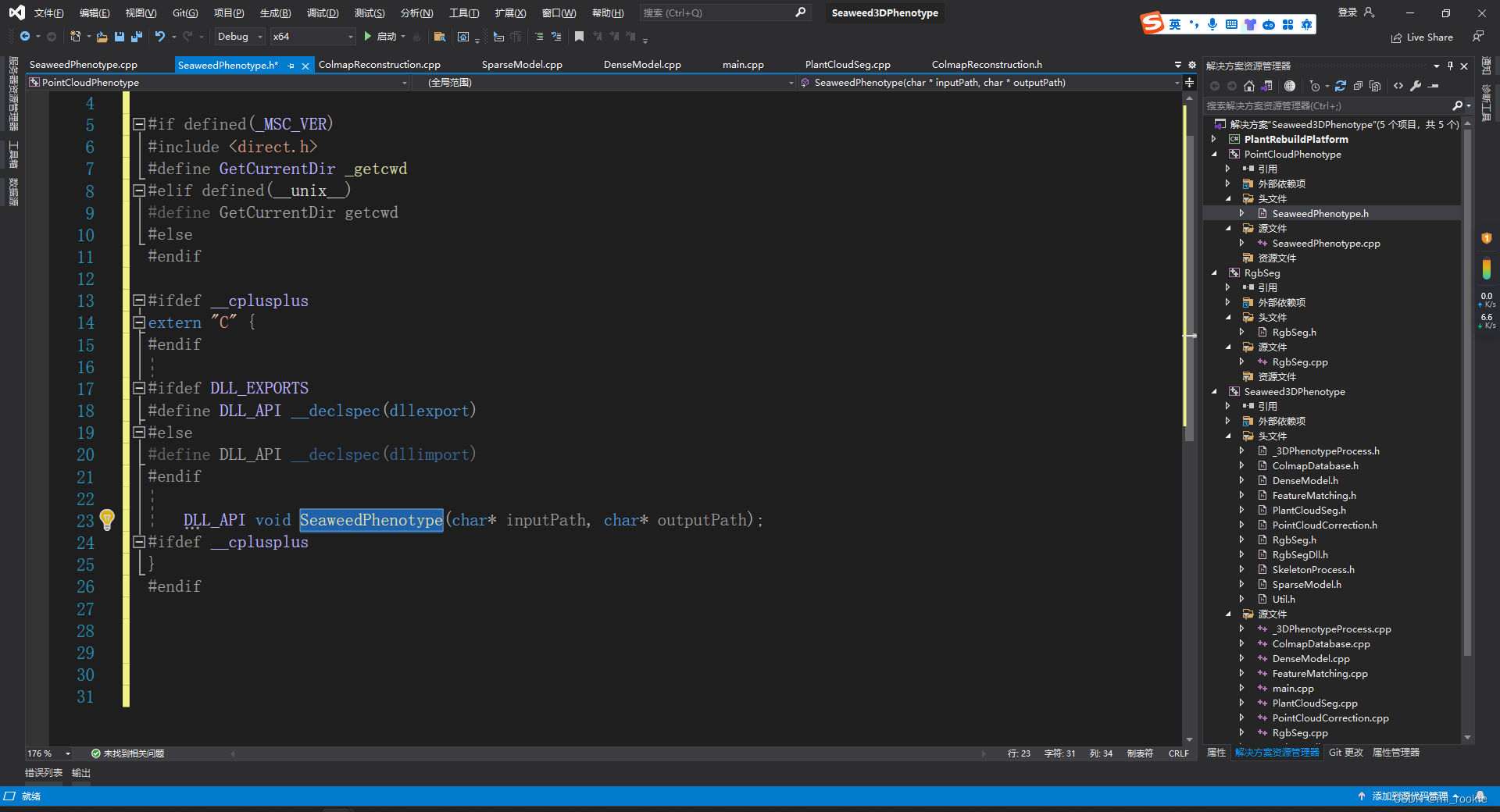
Task: Click the preview selected items icon
Action: point(1434,86)
